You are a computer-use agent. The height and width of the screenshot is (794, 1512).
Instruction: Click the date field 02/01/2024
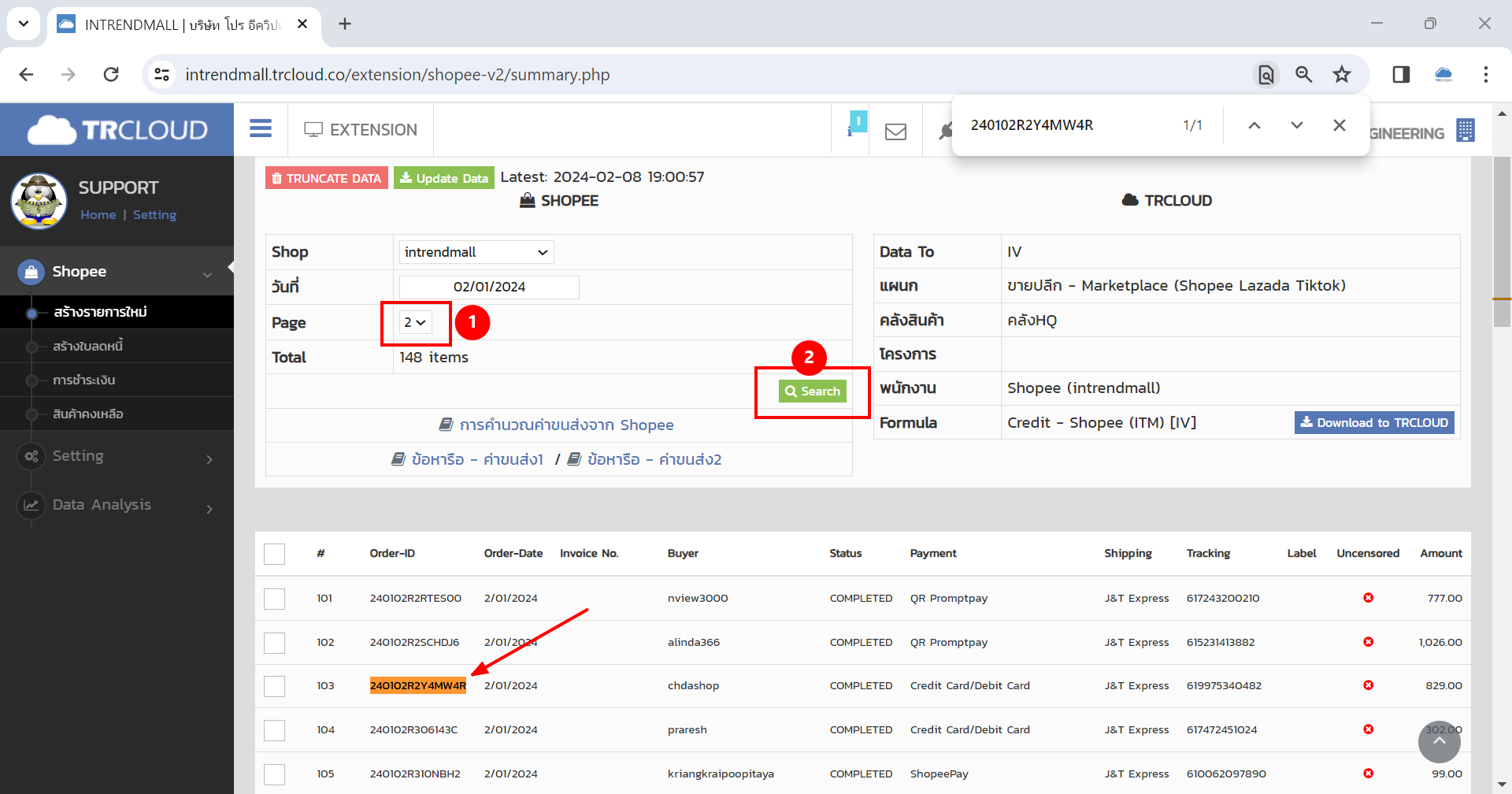coord(489,287)
